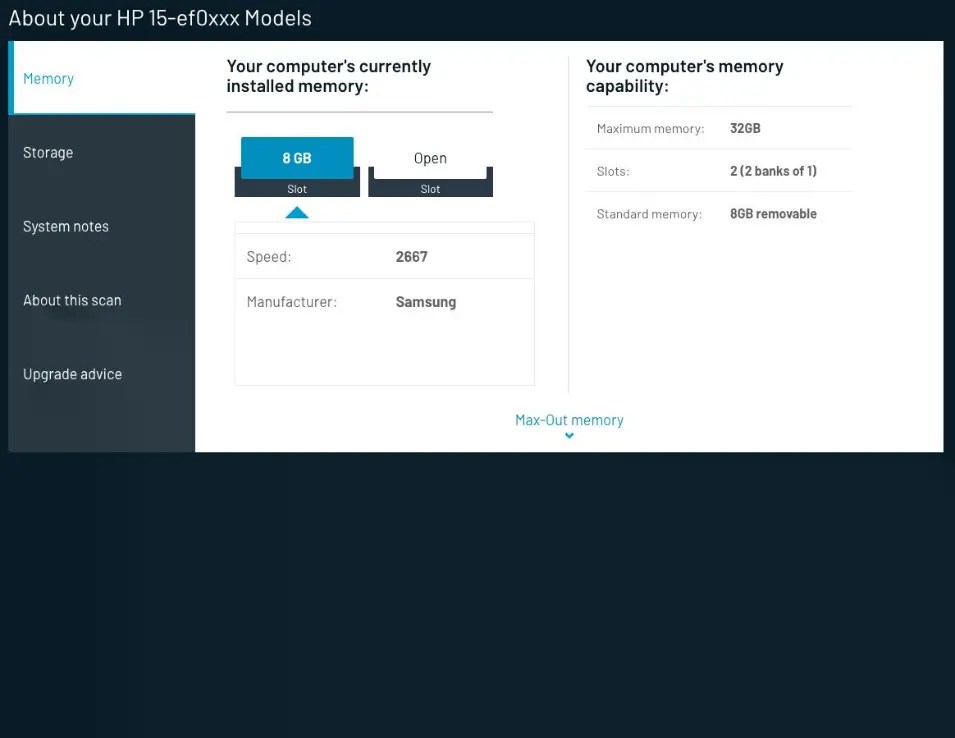This screenshot has width=955, height=738.
Task: Click the Slots: label
Action: 613,171
